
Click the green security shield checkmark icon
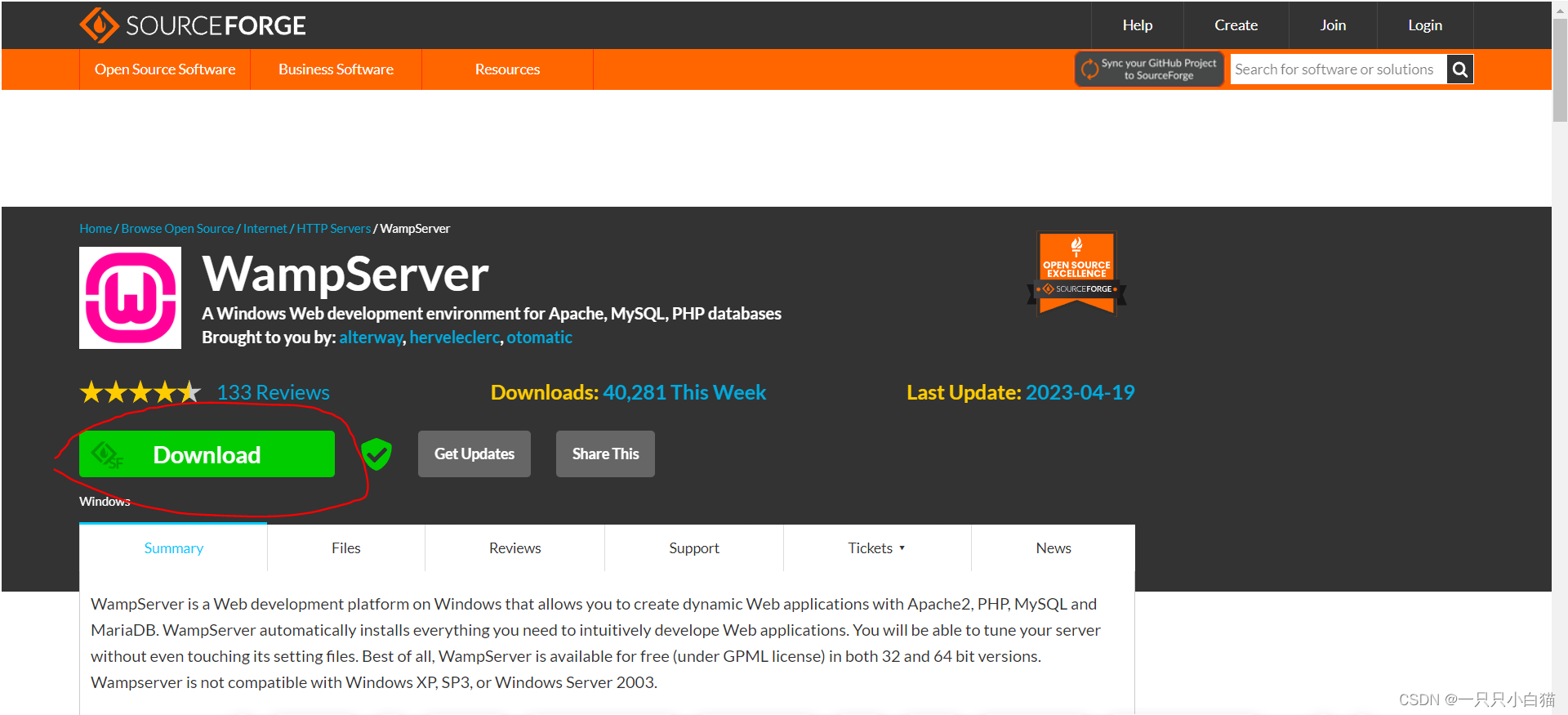[x=376, y=454]
